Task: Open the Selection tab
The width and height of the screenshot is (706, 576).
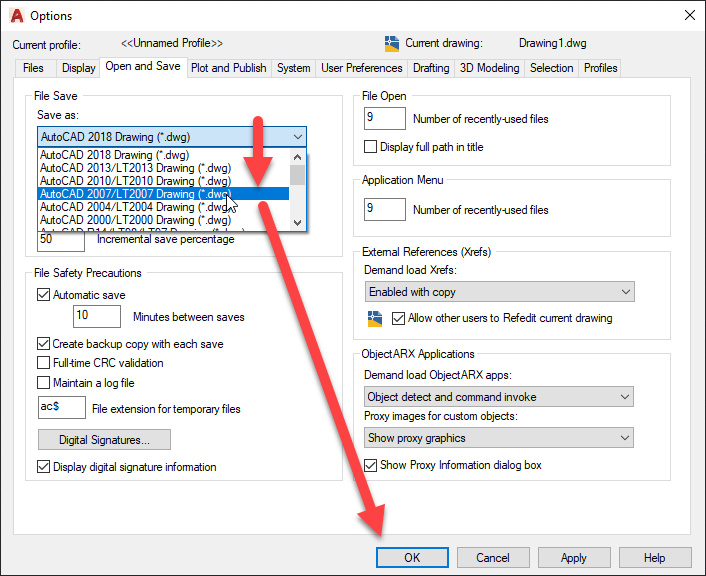Action: [x=552, y=68]
